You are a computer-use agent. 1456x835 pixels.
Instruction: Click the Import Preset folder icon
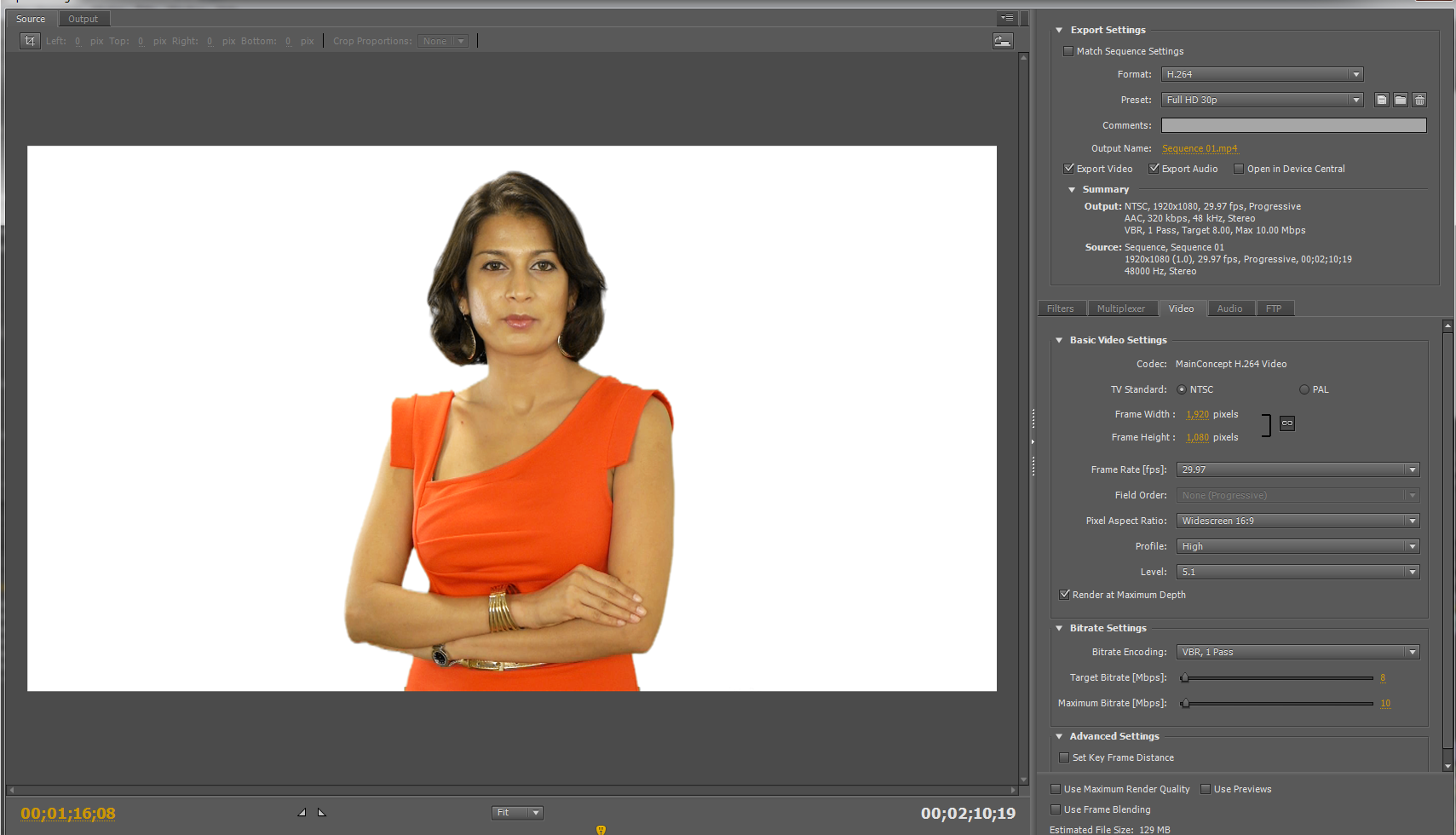(1401, 100)
